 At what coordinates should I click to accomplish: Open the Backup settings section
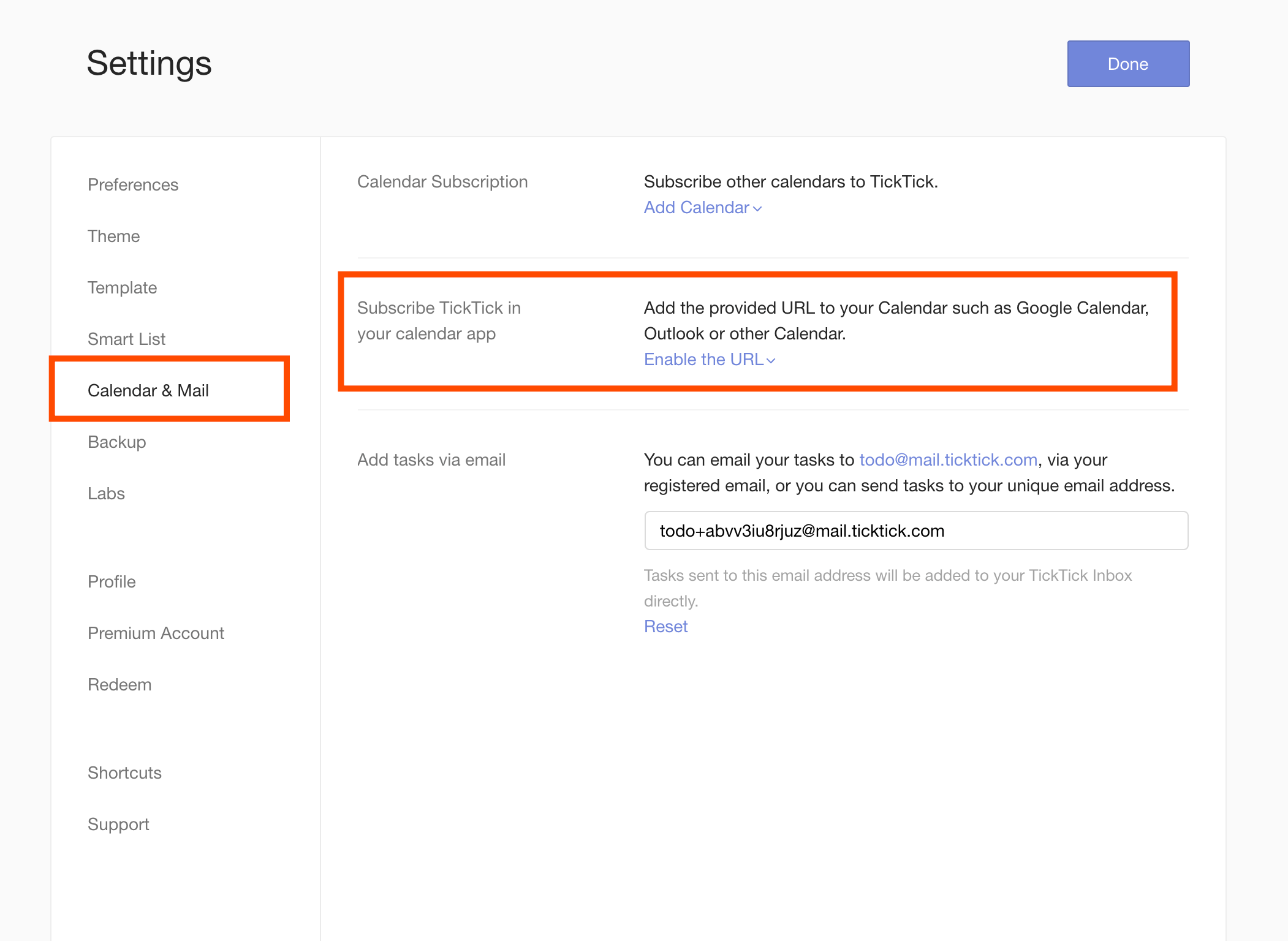coord(116,442)
